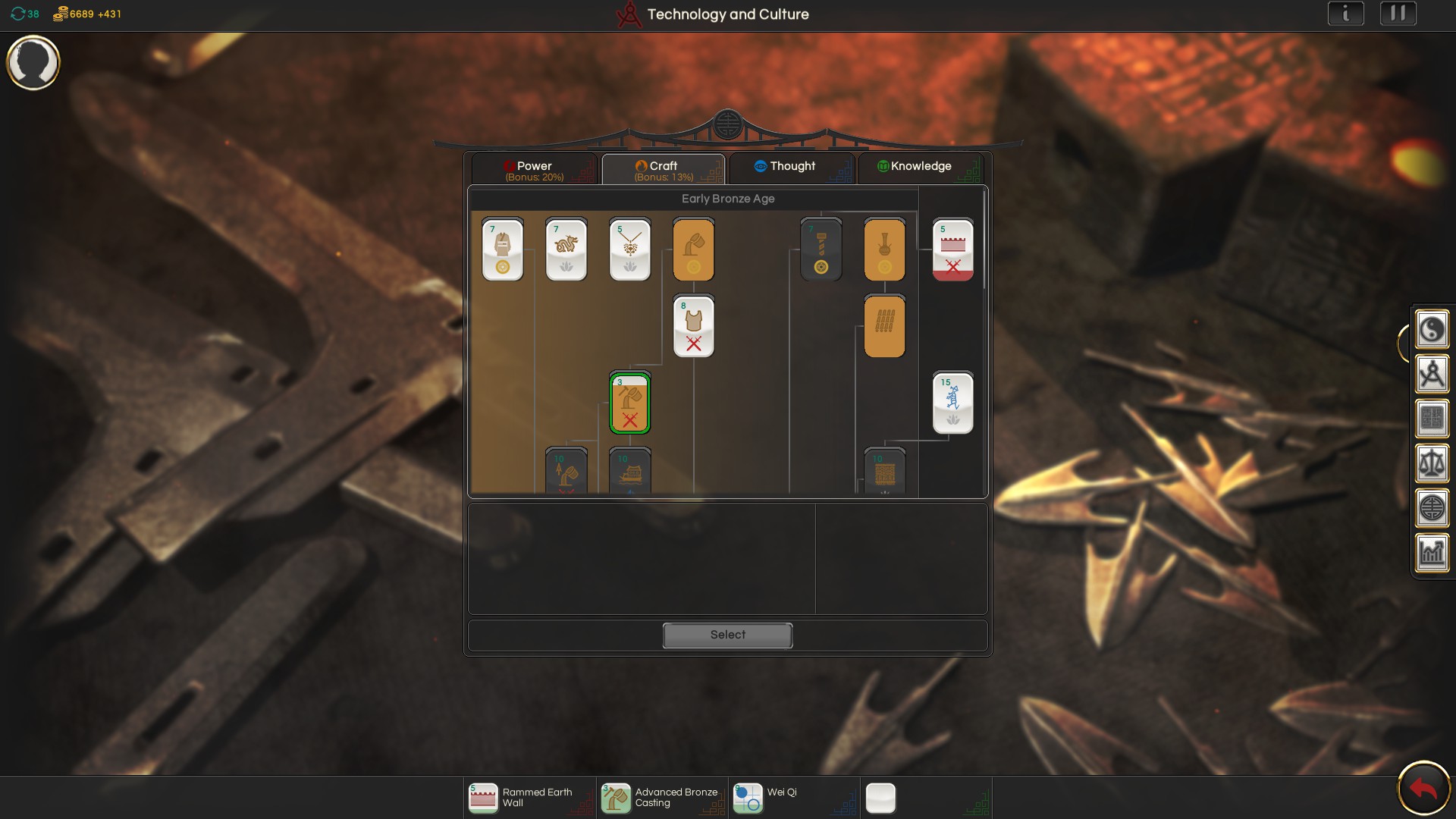Image resolution: width=1456 pixels, height=819 pixels.
Task: Select the armor vest technology card
Action: (x=693, y=326)
